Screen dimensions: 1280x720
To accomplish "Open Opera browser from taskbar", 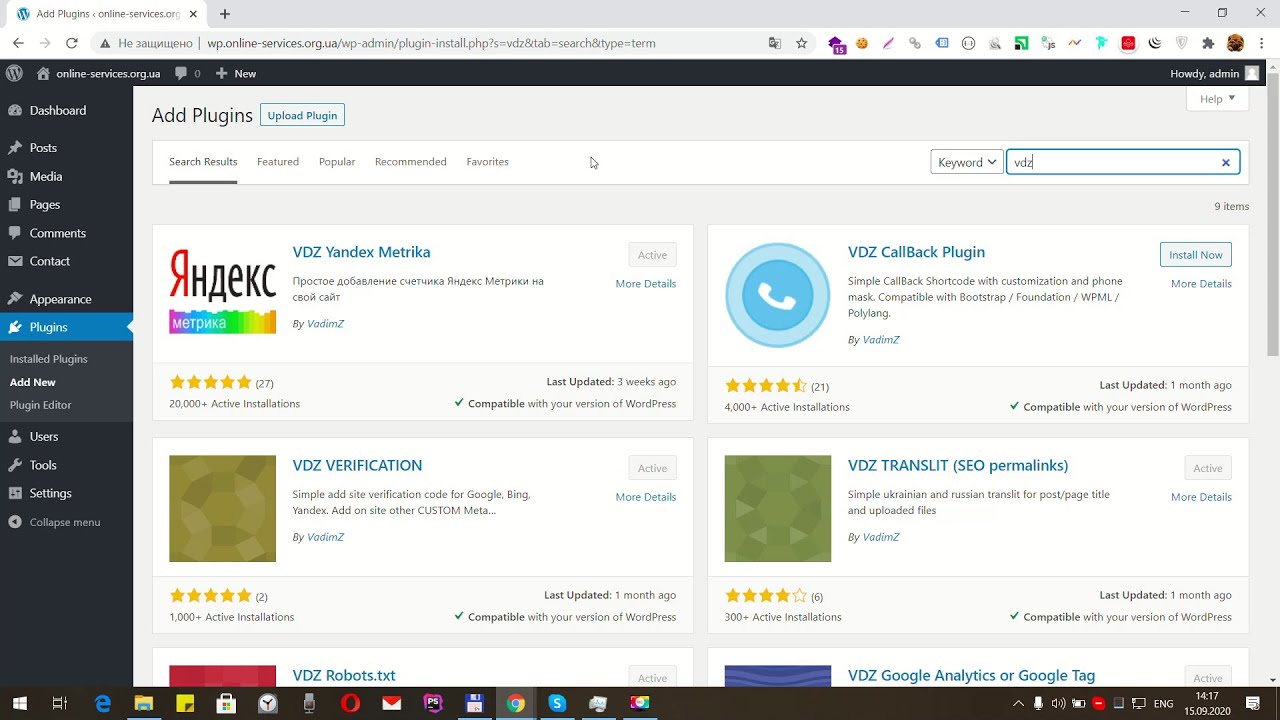I will (350, 703).
